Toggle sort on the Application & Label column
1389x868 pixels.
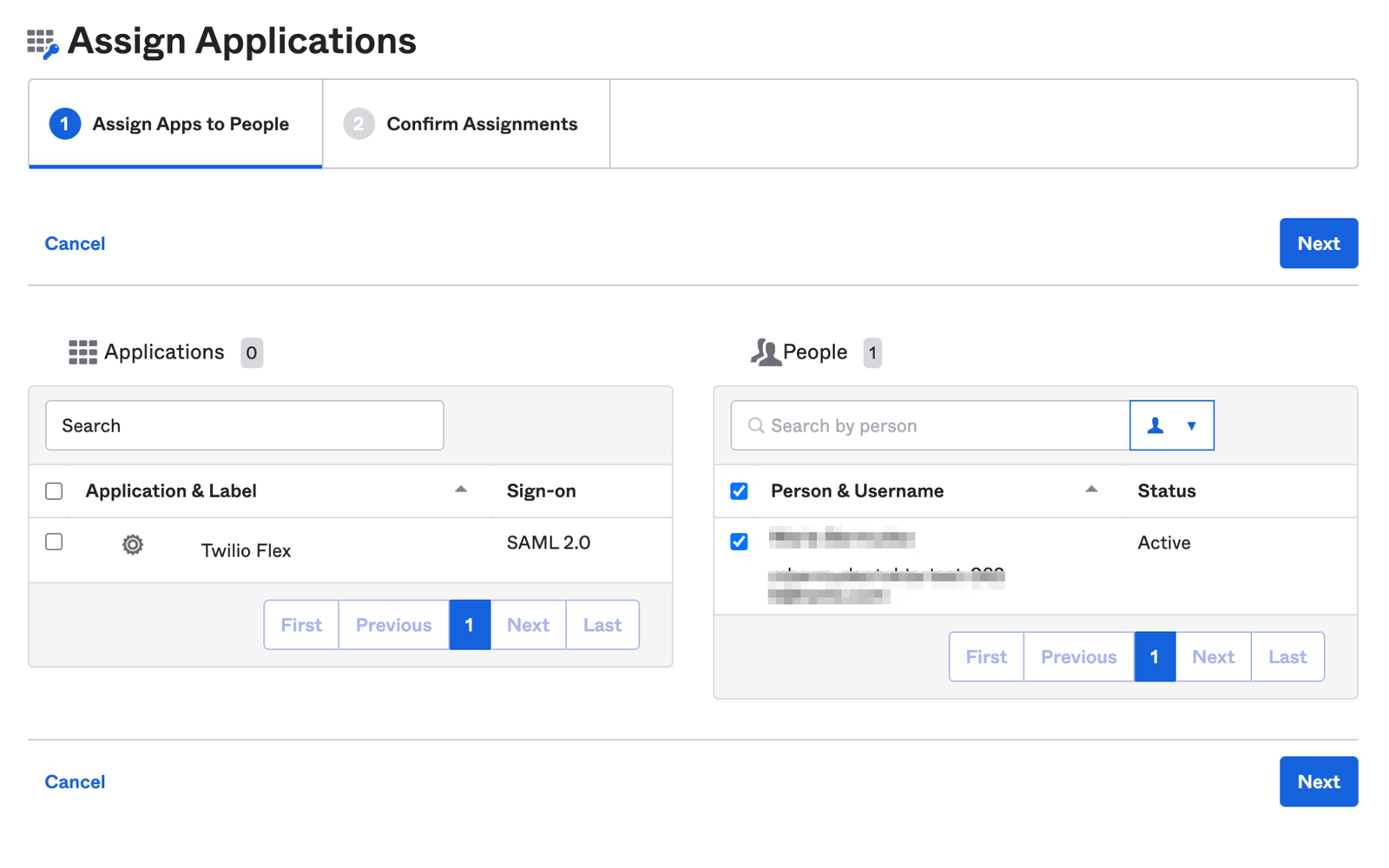pos(461,489)
